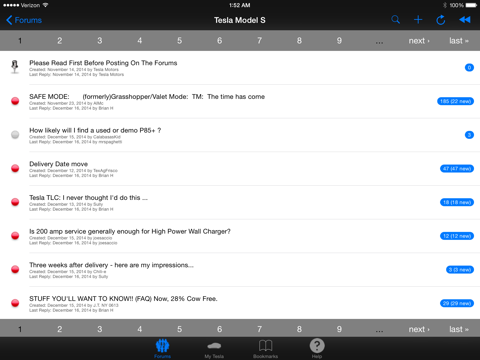Screen dimensions: 480x360
Task: Refresh the Tesla Model S forum
Action: (x=441, y=20)
